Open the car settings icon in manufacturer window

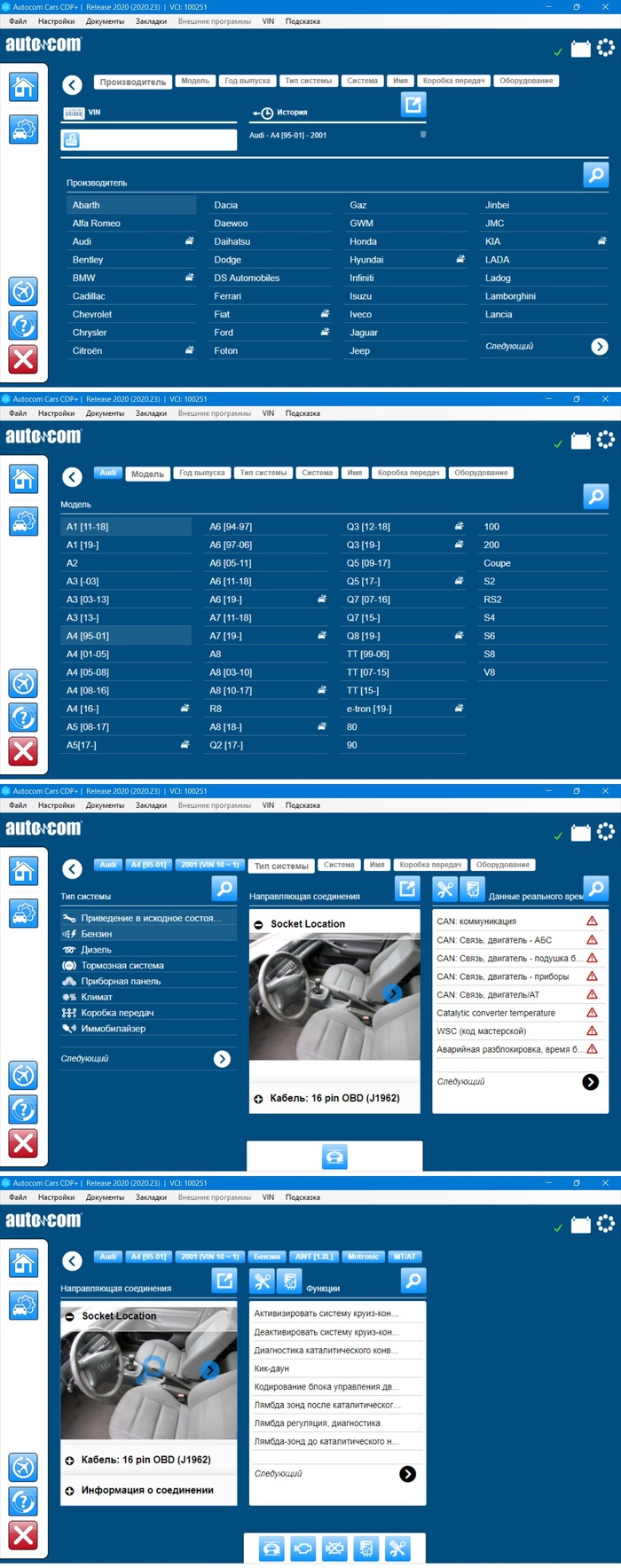pos(23,129)
